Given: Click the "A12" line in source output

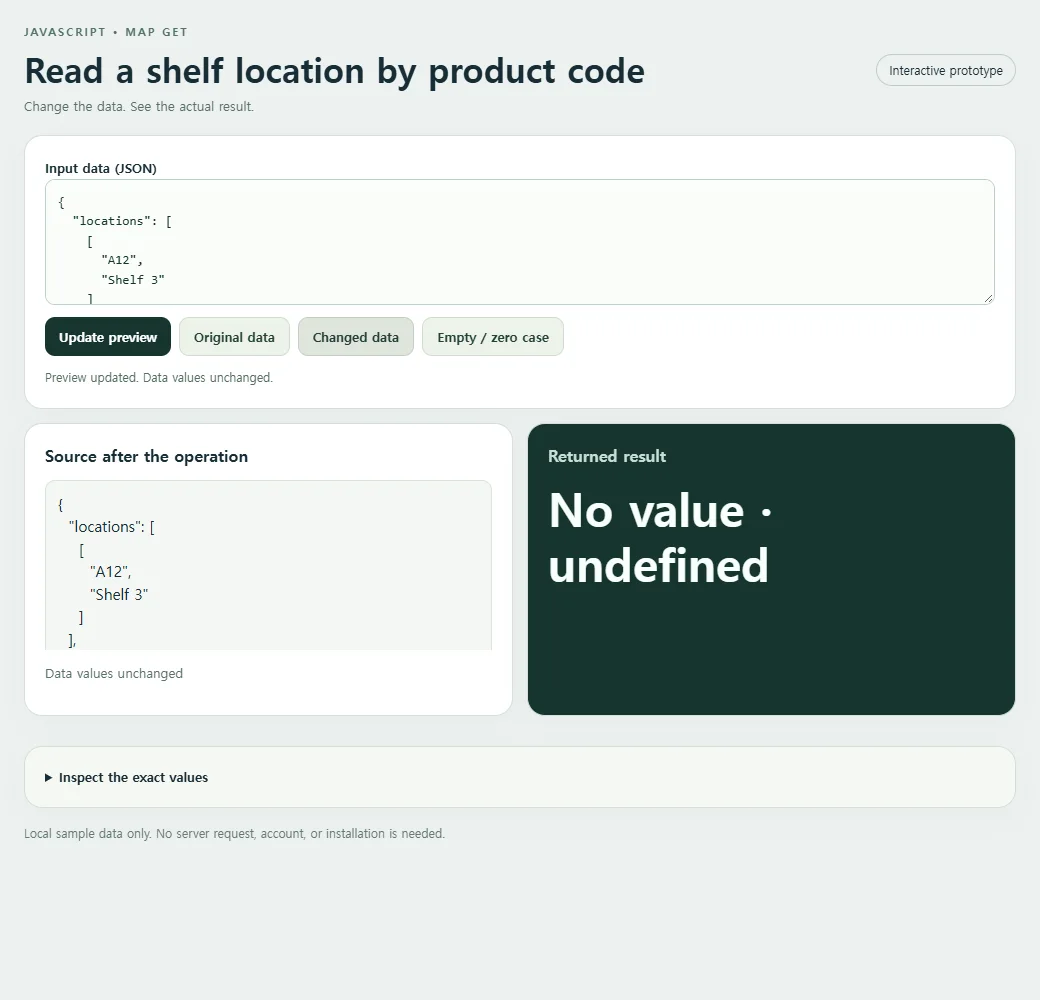Looking at the screenshot, I should 110,572.
